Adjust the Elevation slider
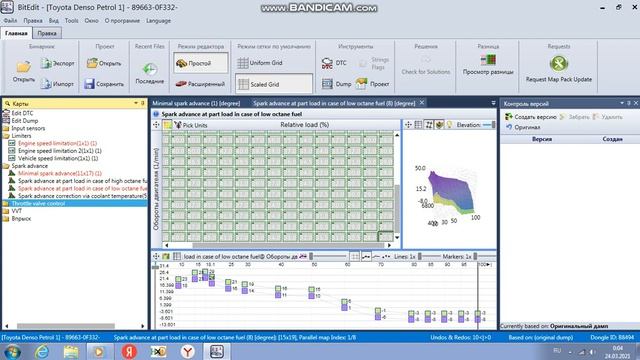This screenshot has height=360, width=640. pos(489,125)
